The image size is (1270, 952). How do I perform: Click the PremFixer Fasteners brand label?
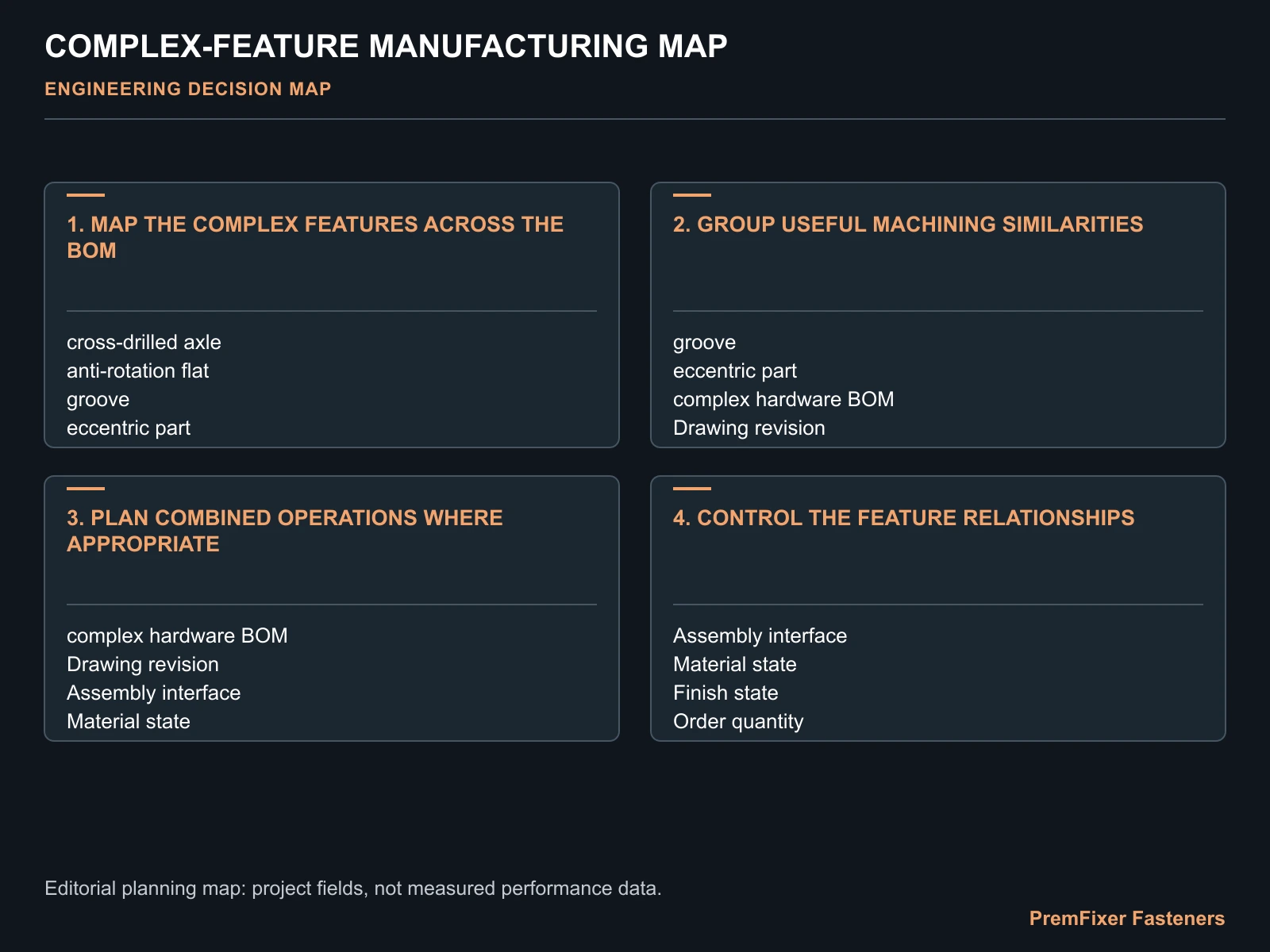pos(1127,918)
